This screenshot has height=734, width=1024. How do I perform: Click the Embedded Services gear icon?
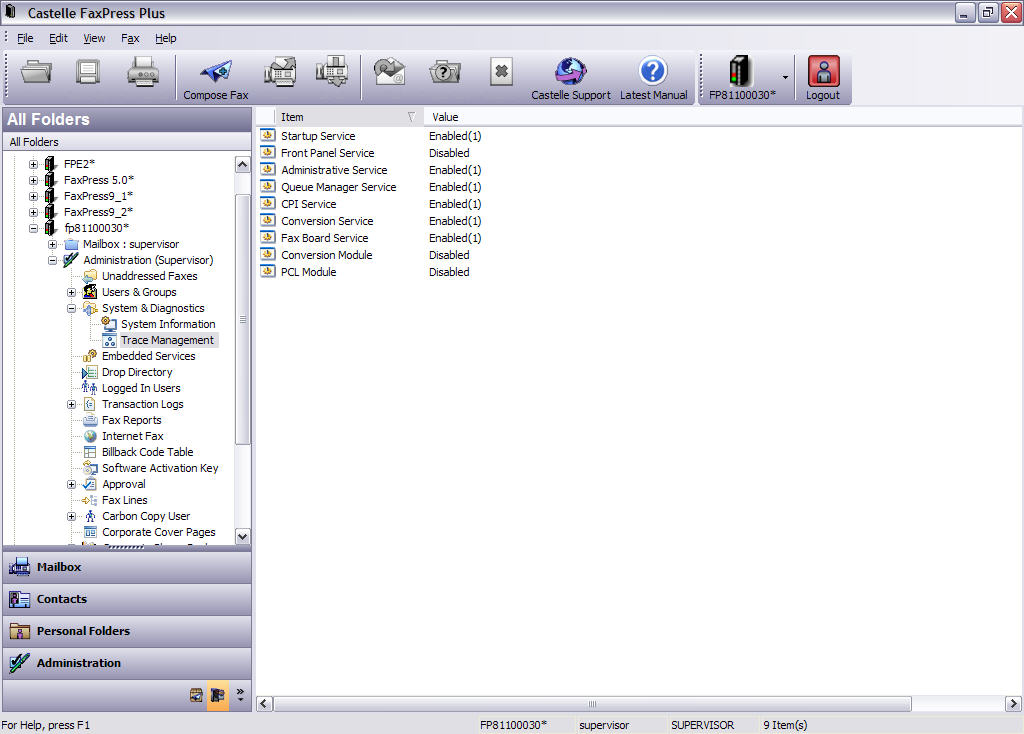point(90,356)
